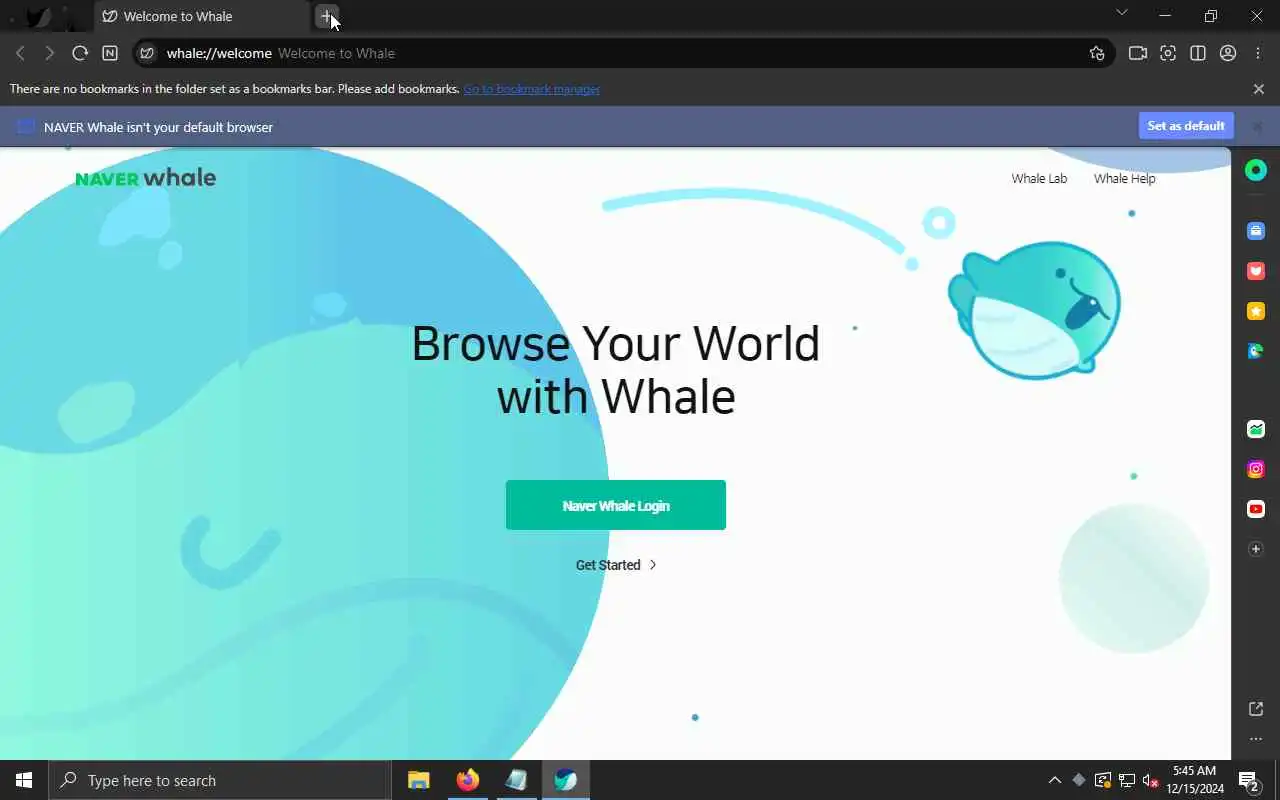
Task: Click the taskbar search box
Action: click(220, 780)
